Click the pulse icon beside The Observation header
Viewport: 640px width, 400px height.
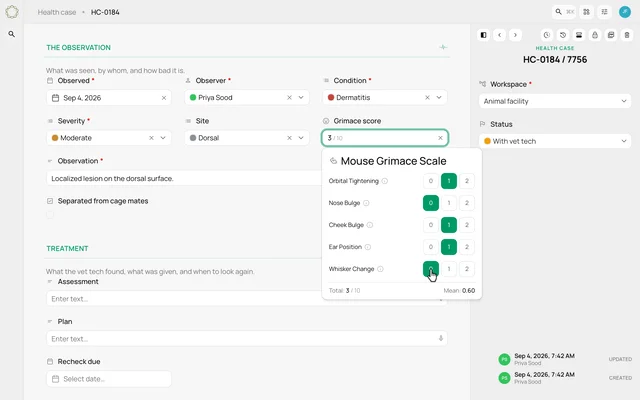[x=443, y=47]
